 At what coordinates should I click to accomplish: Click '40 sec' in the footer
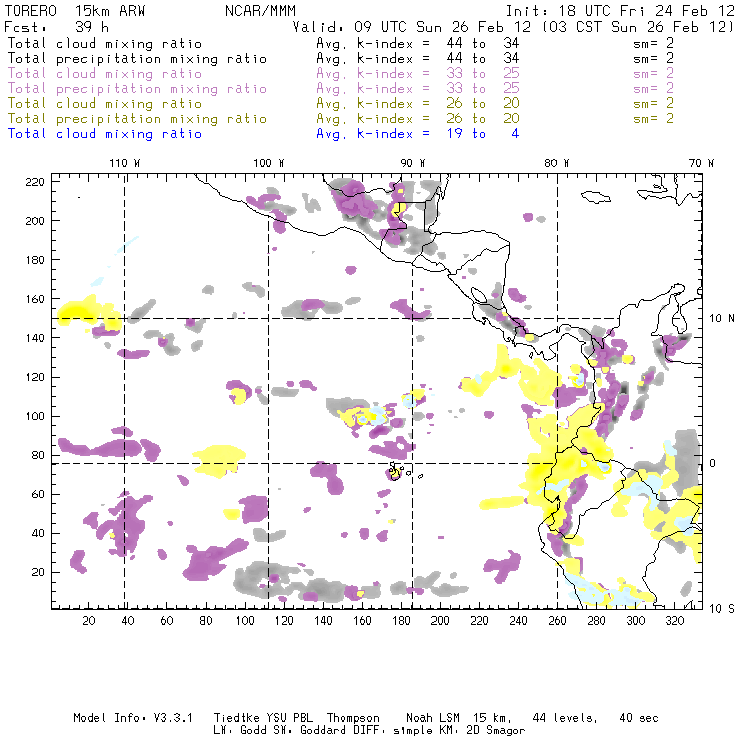point(639,718)
